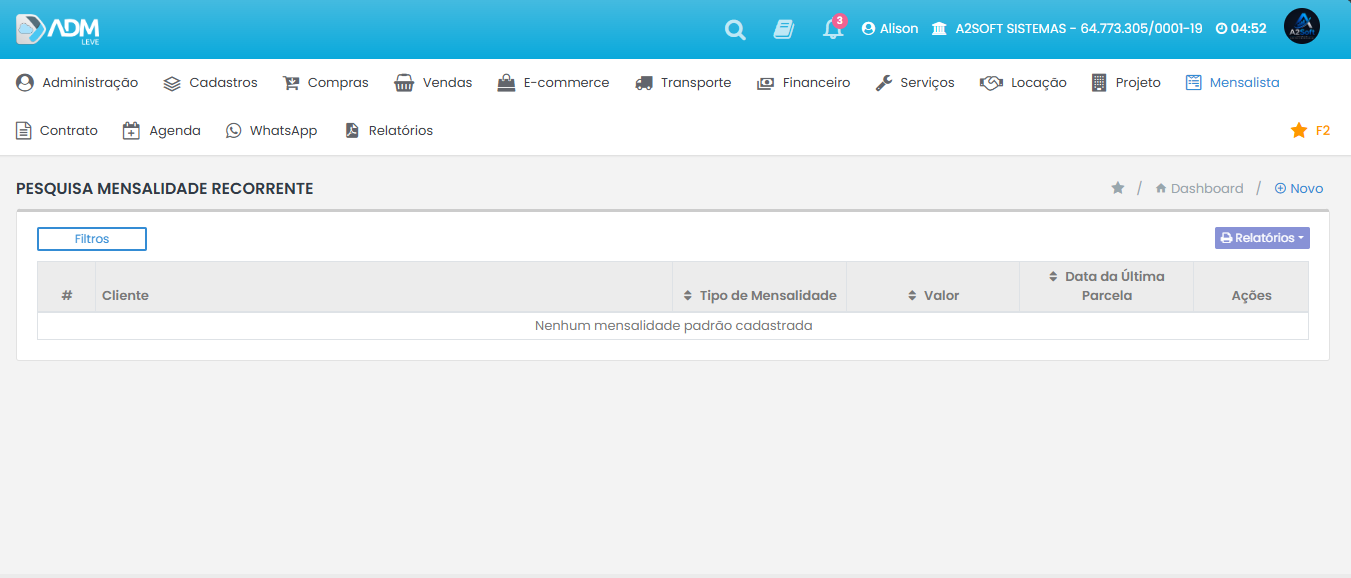This screenshot has width=1351, height=578.
Task: Open the Projeto menu
Action: click(x=1126, y=83)
